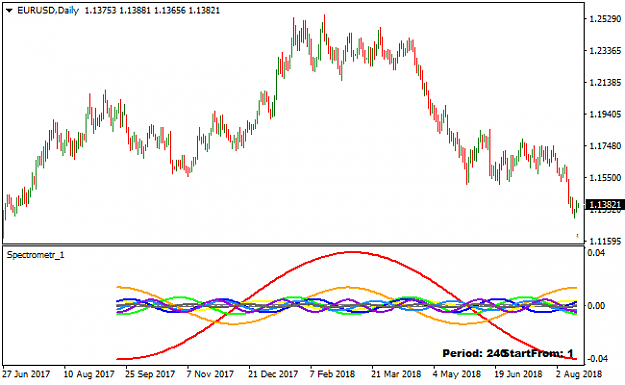Click the 19 Jun 2018 date label
This screenshot has height=385, width=625.
(x=519, y=374)
